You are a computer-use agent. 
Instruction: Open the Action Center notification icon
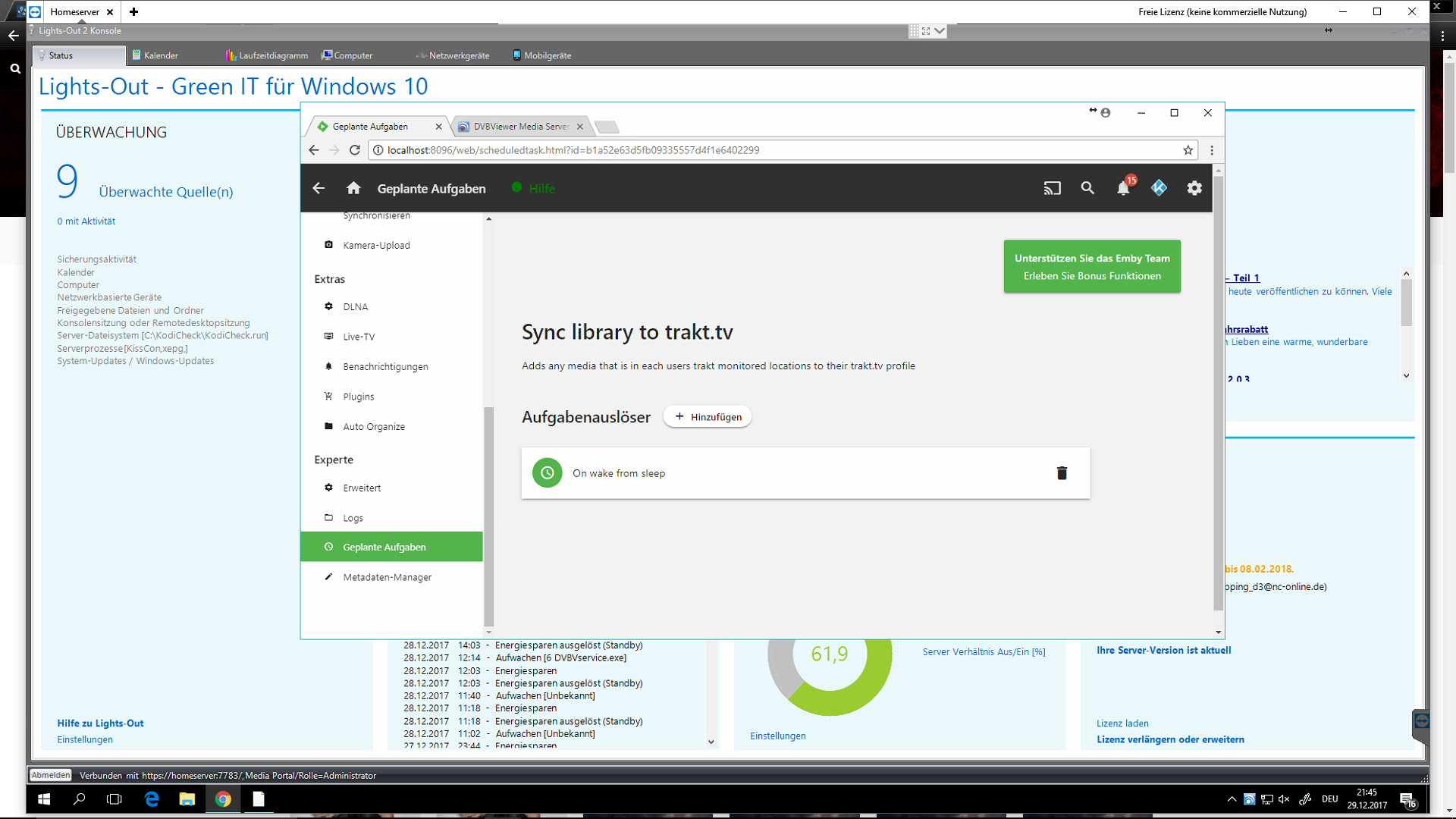pos(1408,800)
